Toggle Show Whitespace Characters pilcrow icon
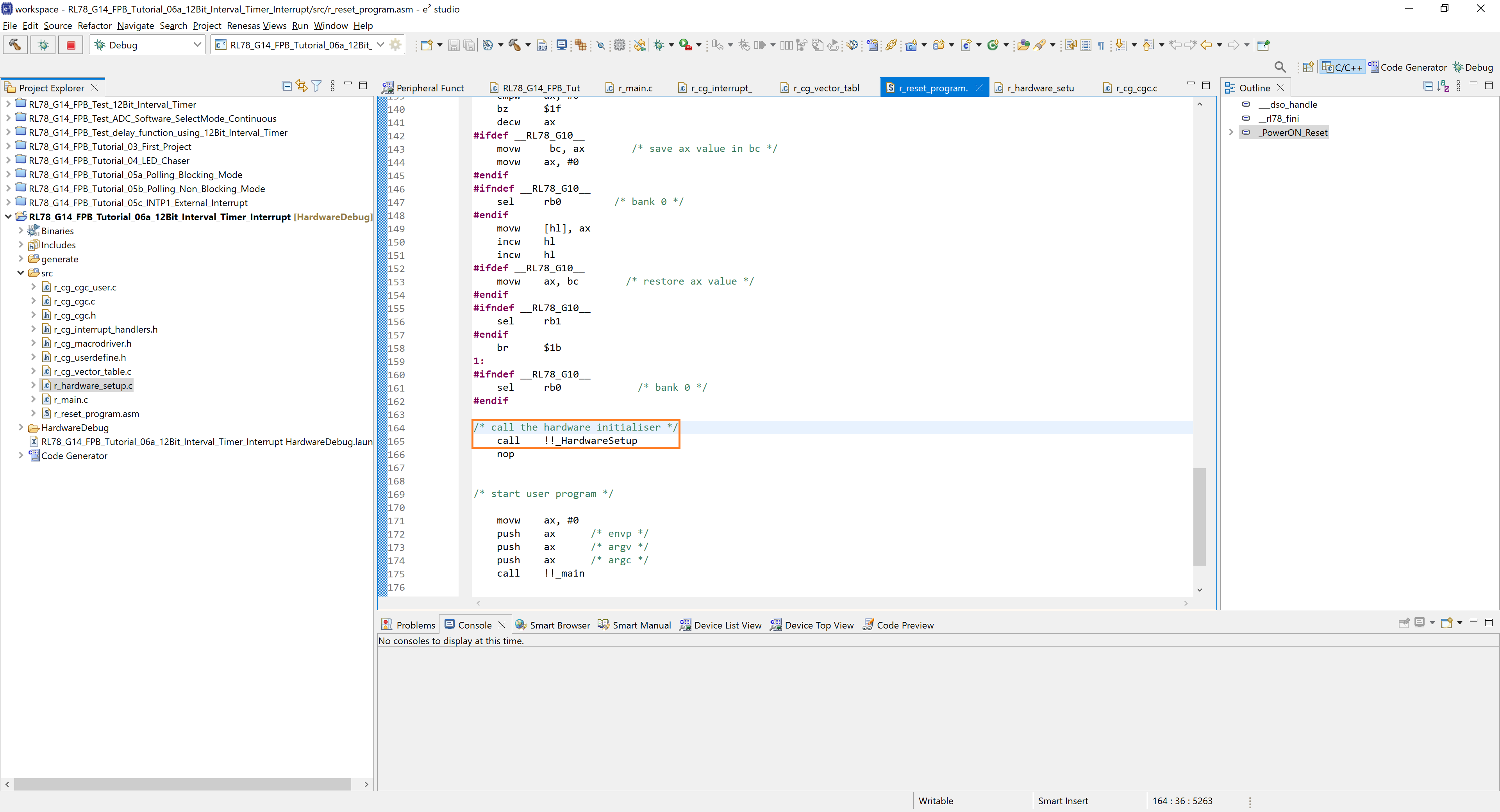Screen dimensions: 1500x812 (1101, 45)
